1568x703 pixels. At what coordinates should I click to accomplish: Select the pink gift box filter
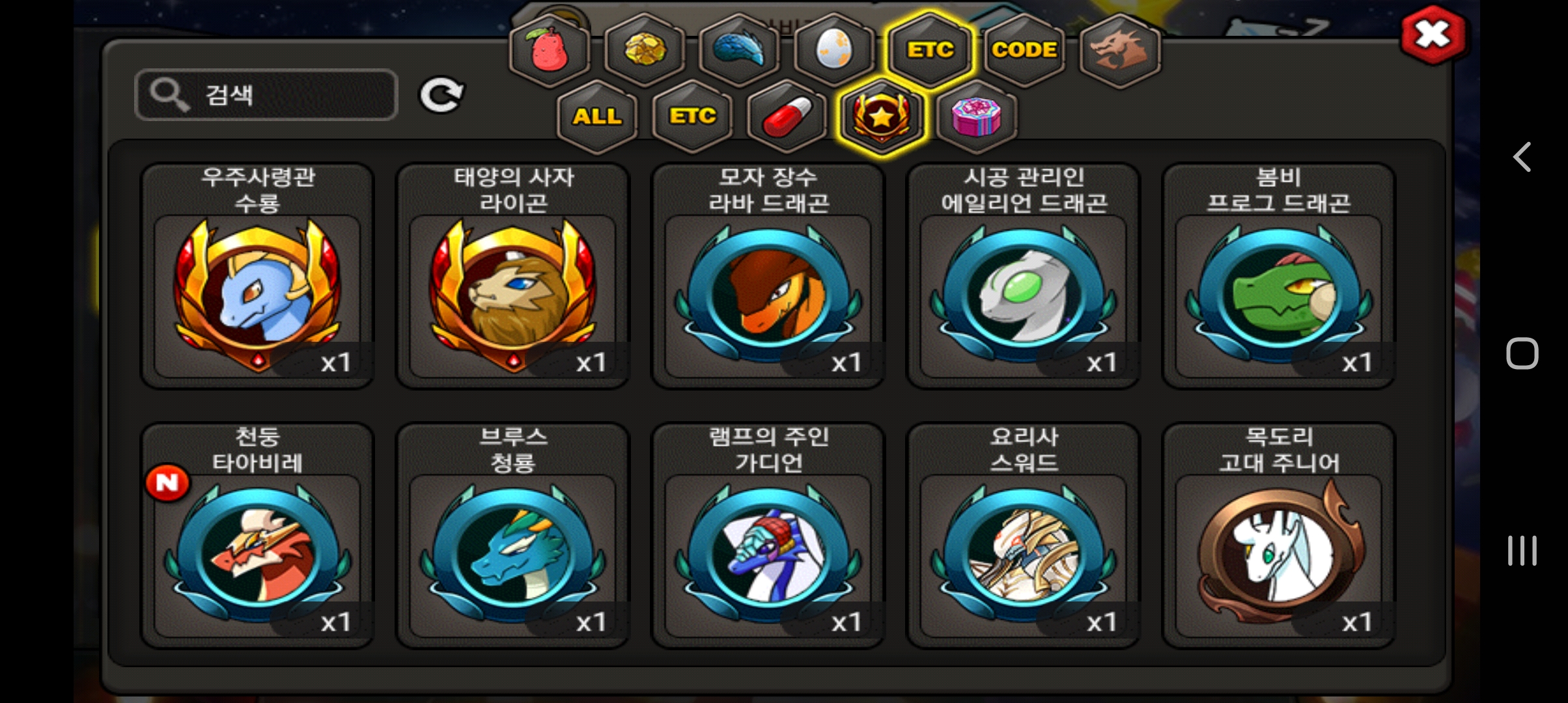tap(976, 117)
